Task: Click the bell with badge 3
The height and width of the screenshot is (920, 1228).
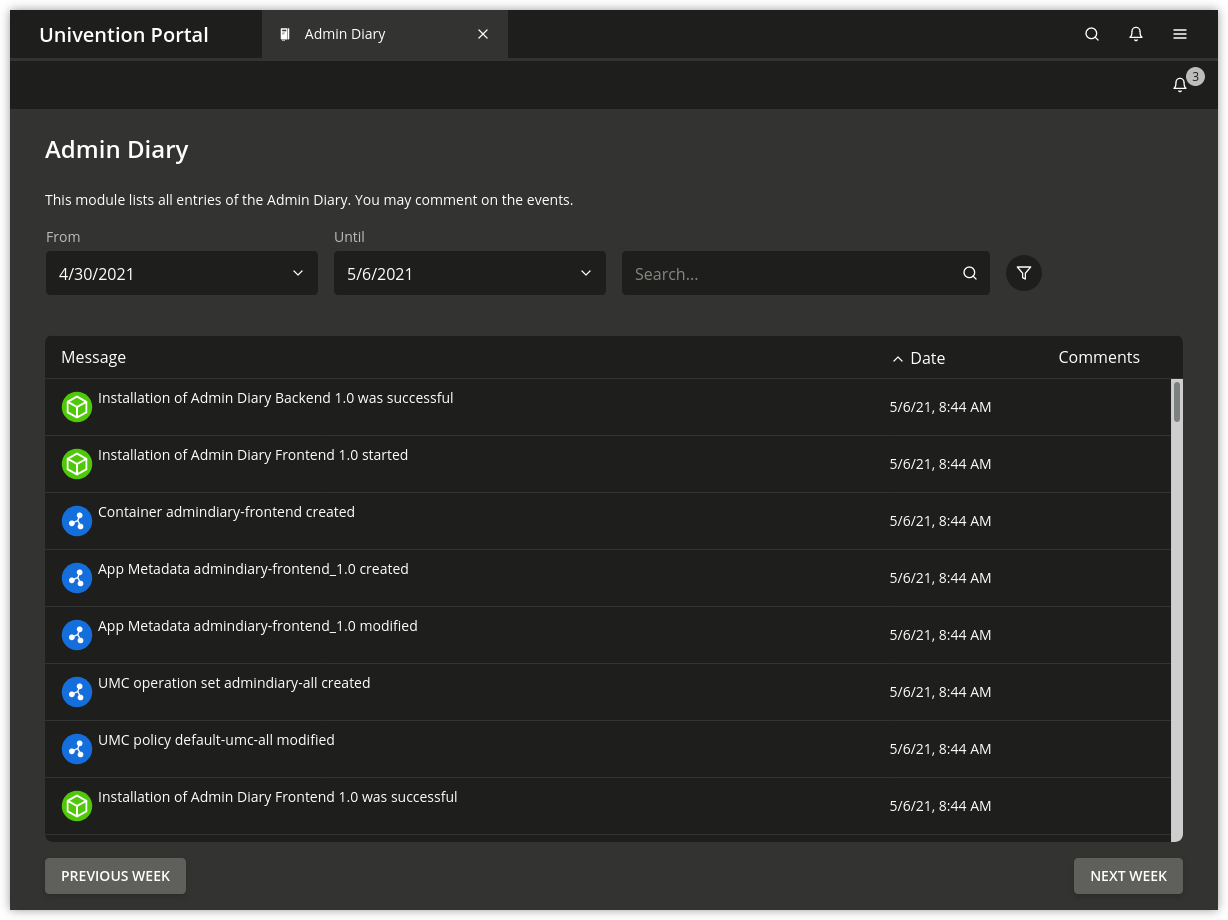Action: tap(1180, 85)
